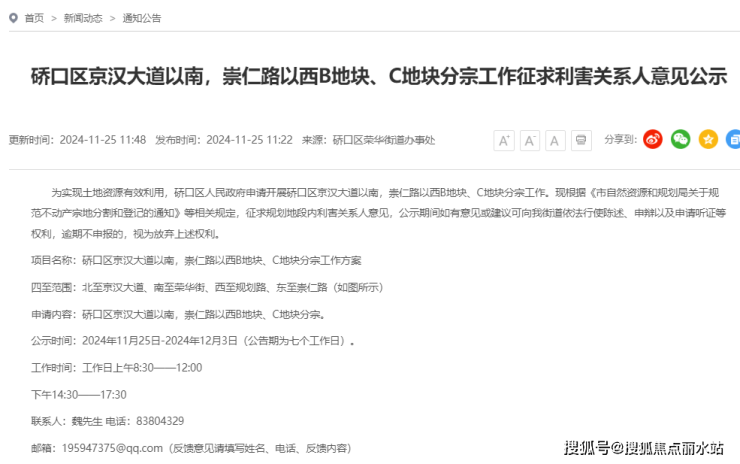740x464 pixels.
Task: Click 工作时间：工作日上午8:30——12:00 line
Action: click(117, 368)
